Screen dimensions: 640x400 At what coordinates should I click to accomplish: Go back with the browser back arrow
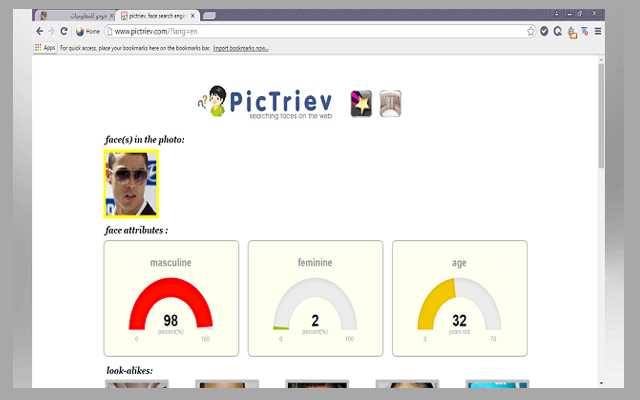(x=39, y=32)
